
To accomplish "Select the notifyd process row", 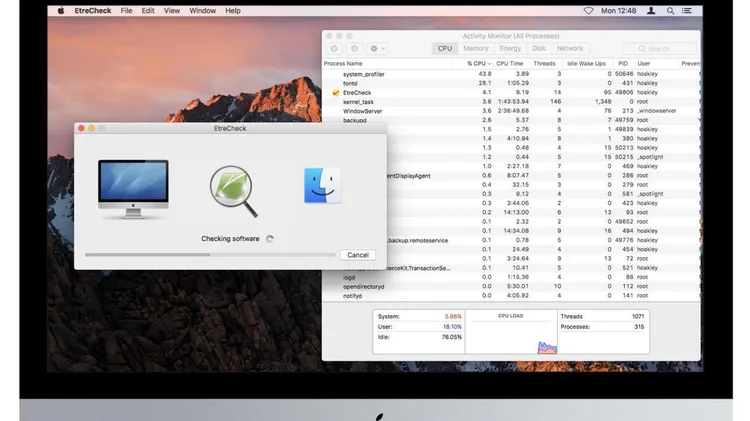I will [511, 296].
